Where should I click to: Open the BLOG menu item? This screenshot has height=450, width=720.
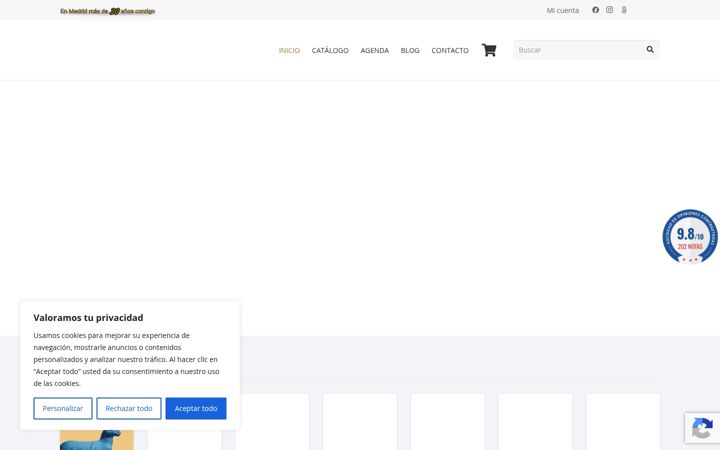coord(410,51)
